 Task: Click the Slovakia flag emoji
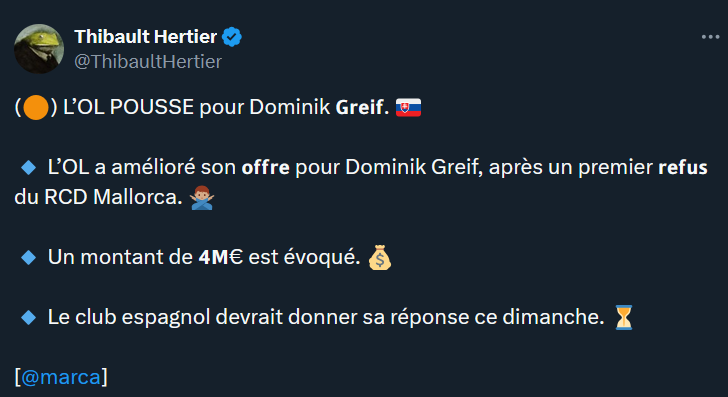[408, 107]
